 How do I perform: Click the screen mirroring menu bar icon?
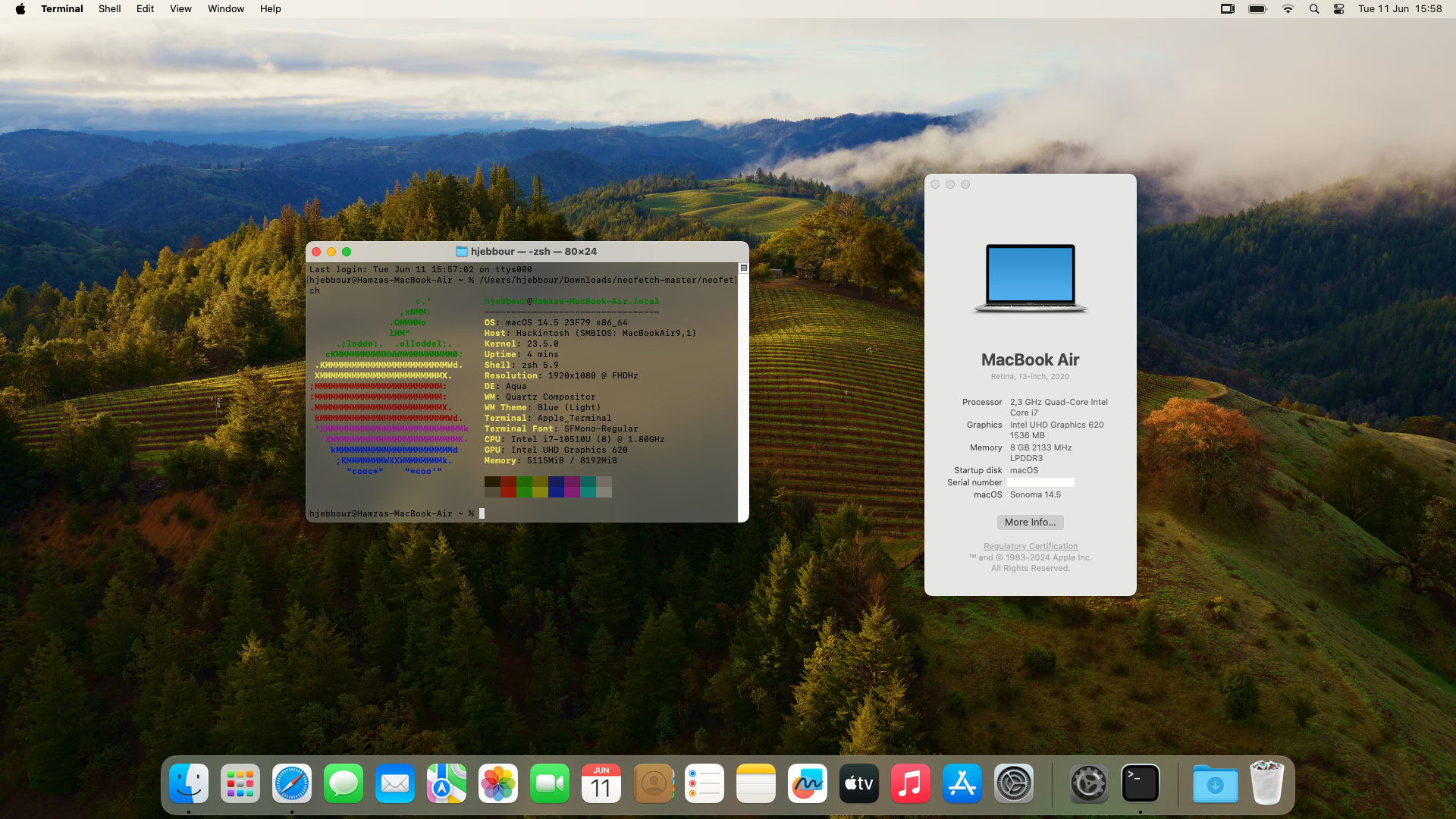[1228, 9]
